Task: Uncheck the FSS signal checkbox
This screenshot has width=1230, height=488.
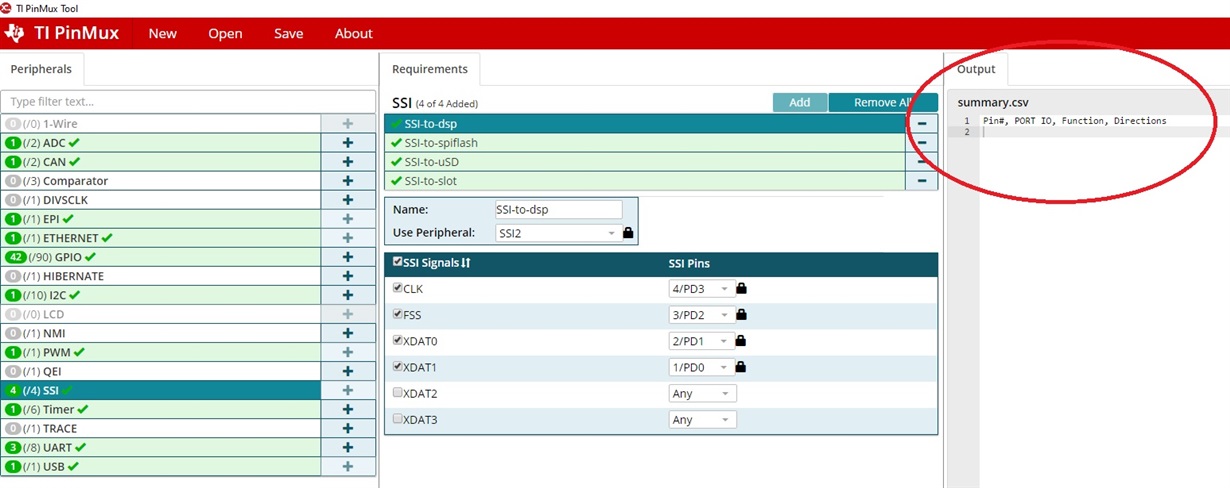Action: [x=398, y=314]
